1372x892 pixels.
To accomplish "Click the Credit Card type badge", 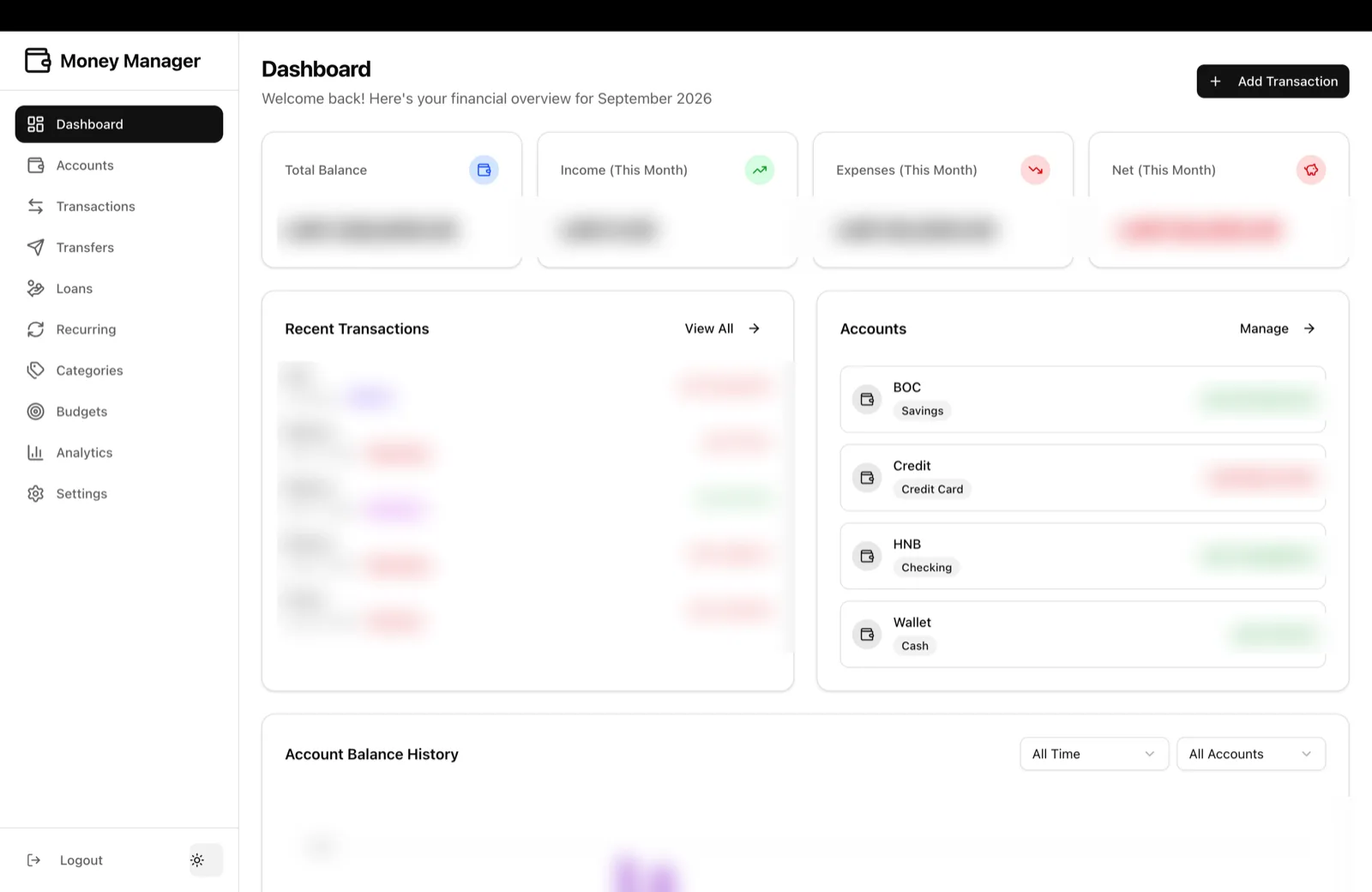I will (x=932, y=490).
